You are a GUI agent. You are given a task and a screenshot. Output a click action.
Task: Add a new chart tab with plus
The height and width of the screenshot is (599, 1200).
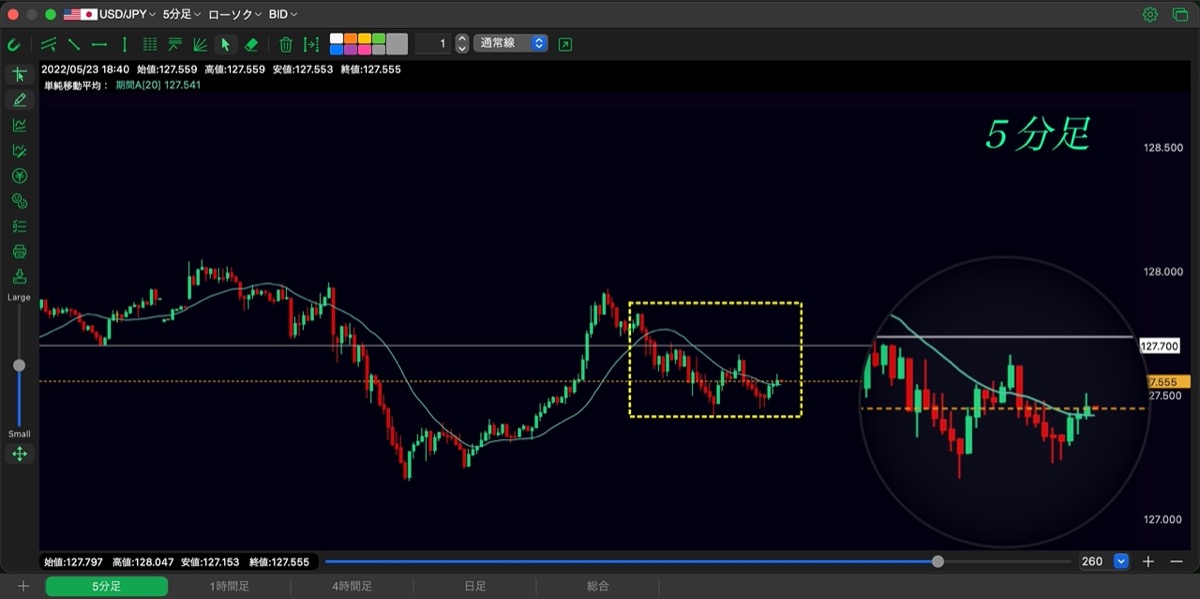(23, 586)
